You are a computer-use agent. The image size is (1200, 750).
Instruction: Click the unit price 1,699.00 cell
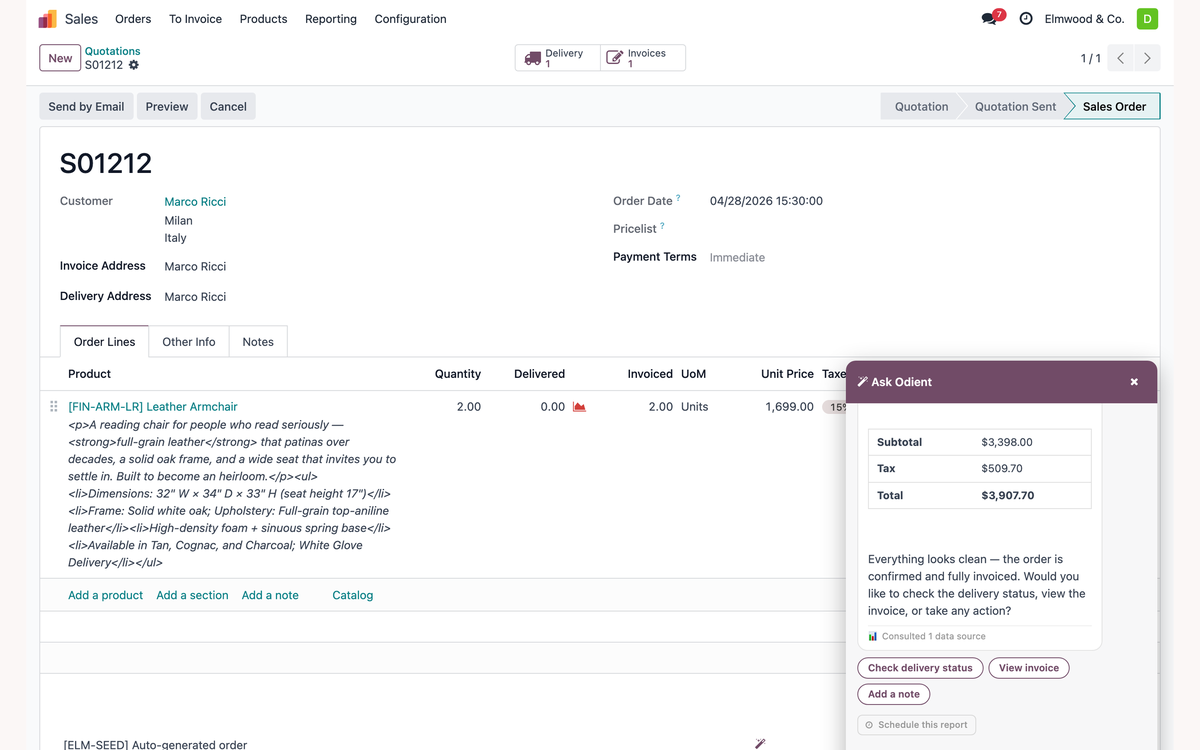789,407
